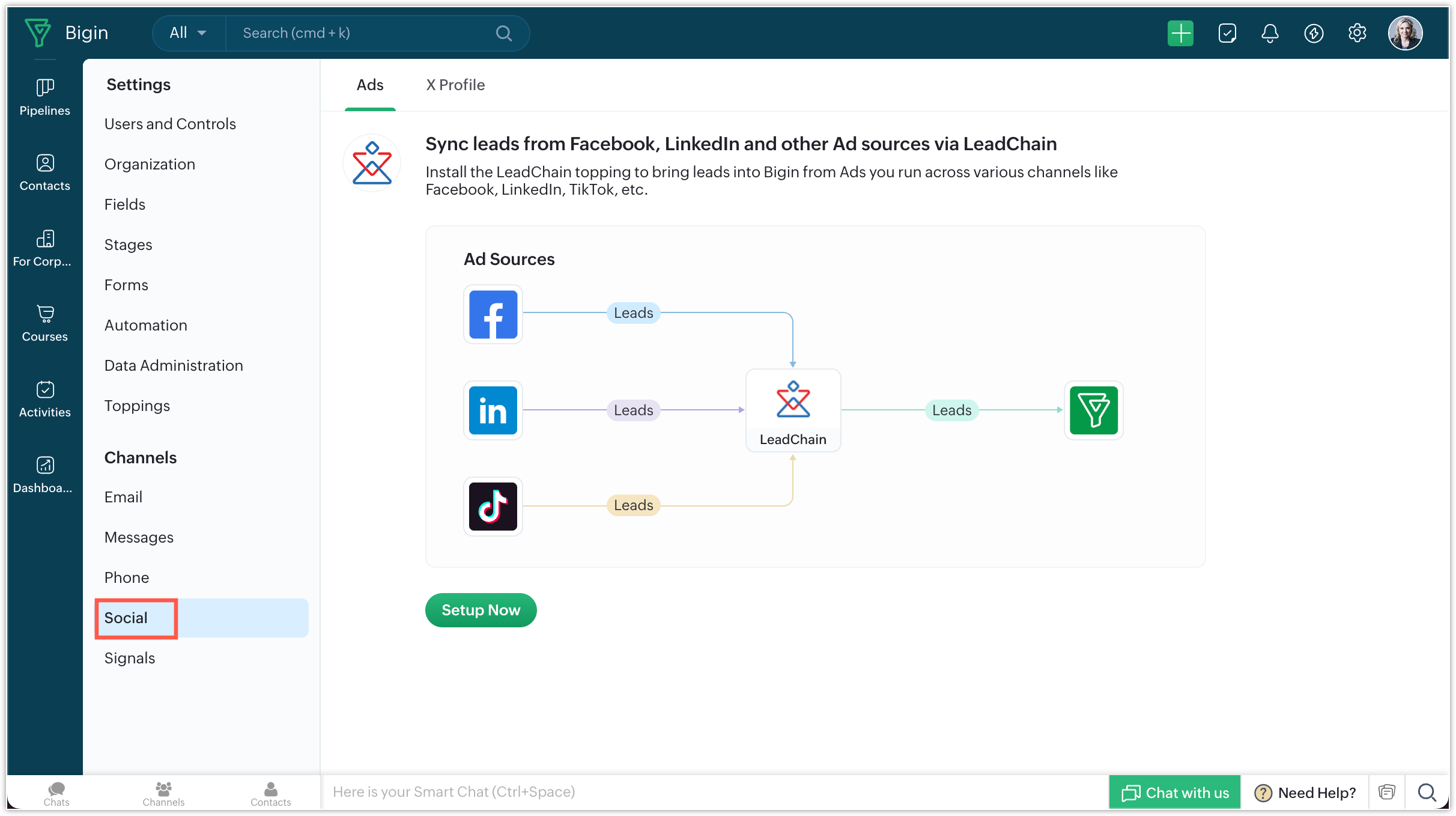Click the Leads label on TikTok line

point(633,505)
